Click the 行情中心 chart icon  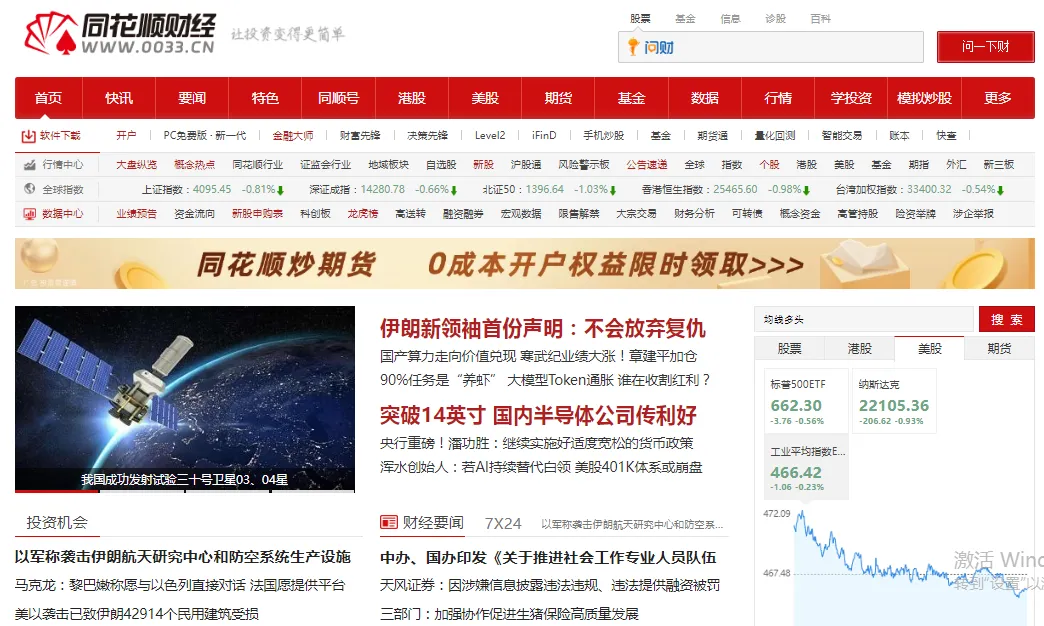tap(29, 164)
